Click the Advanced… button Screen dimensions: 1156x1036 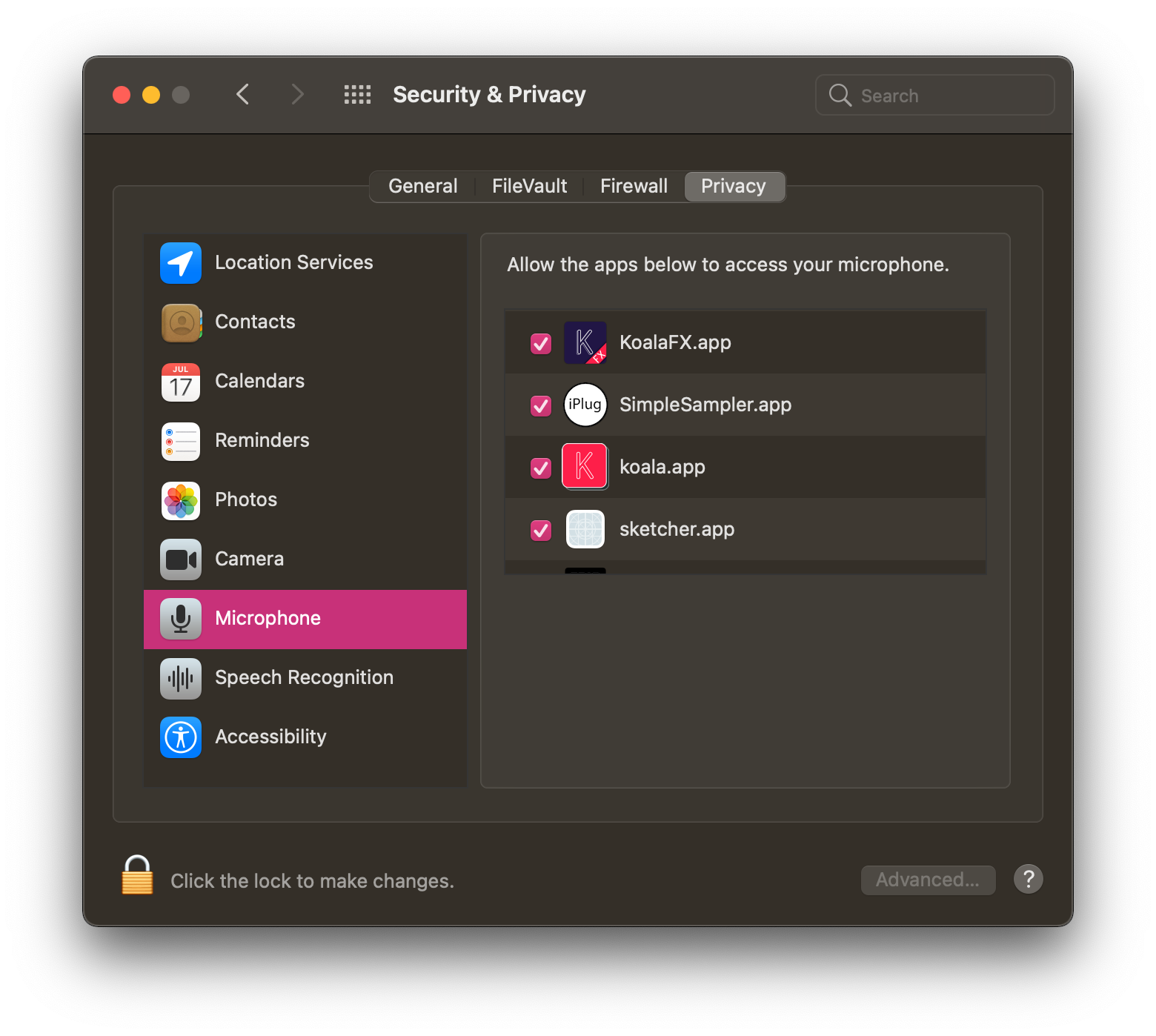[x=928, y=880]
